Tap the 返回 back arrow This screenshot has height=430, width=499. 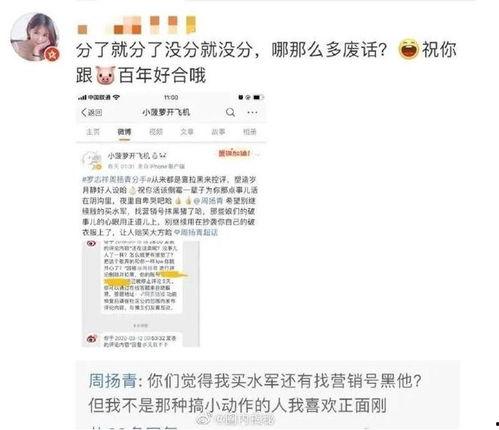[x=92, y=113]
